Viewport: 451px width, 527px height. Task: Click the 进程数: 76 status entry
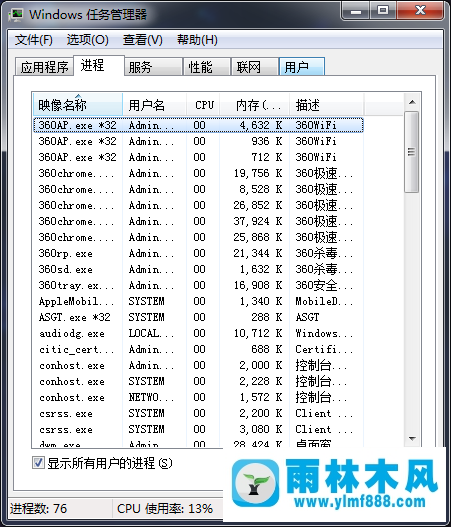pos(38,509)
